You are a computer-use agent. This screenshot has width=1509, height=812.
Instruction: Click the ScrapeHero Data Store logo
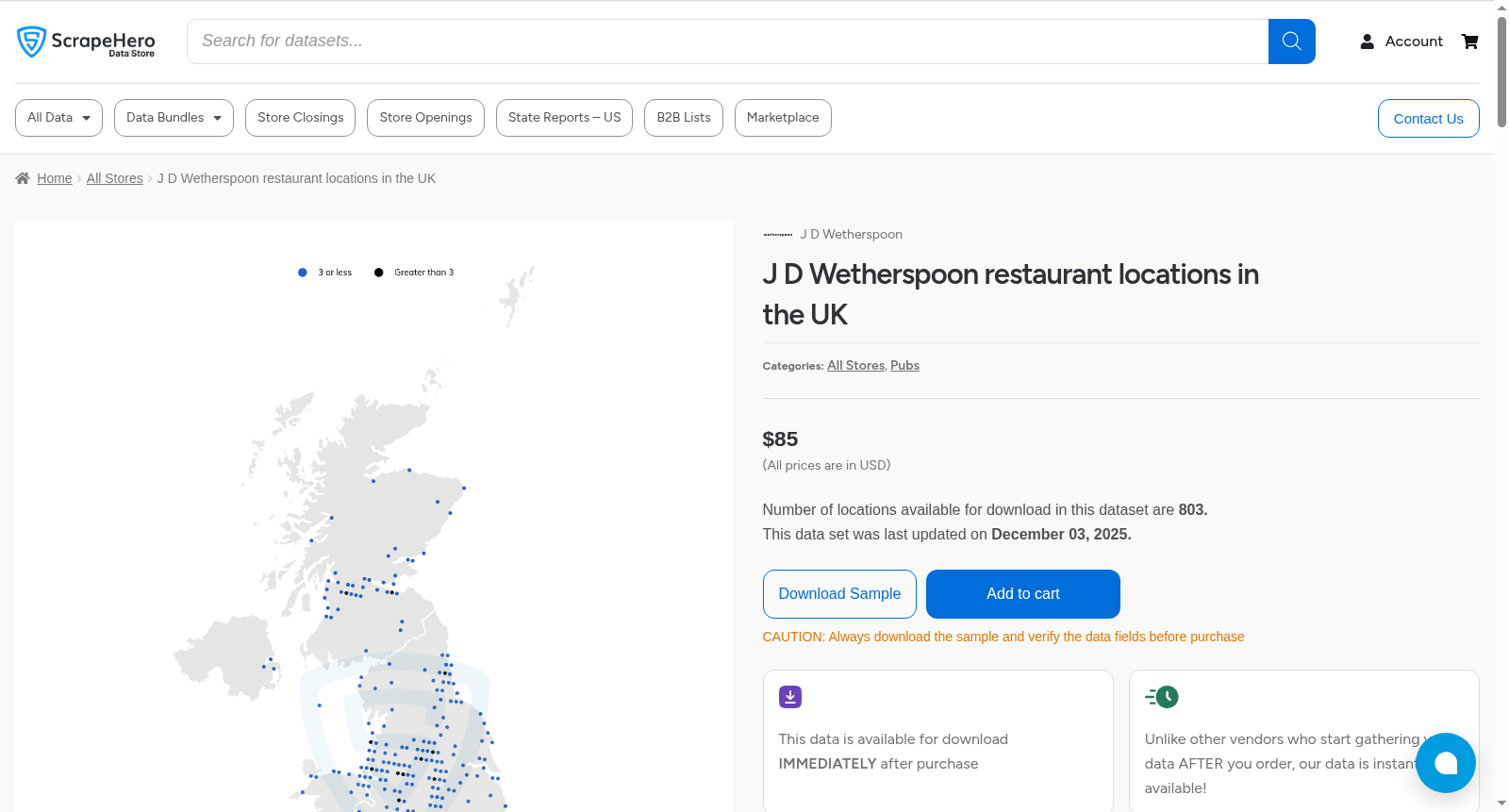pyautogui.click(x=86, y=41)
